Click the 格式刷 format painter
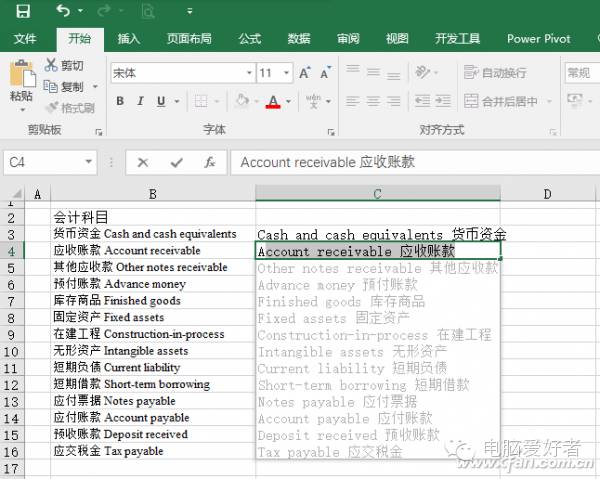Image resolution: width=600 pixels, height=479 pixels. click(x=70, y=108)
